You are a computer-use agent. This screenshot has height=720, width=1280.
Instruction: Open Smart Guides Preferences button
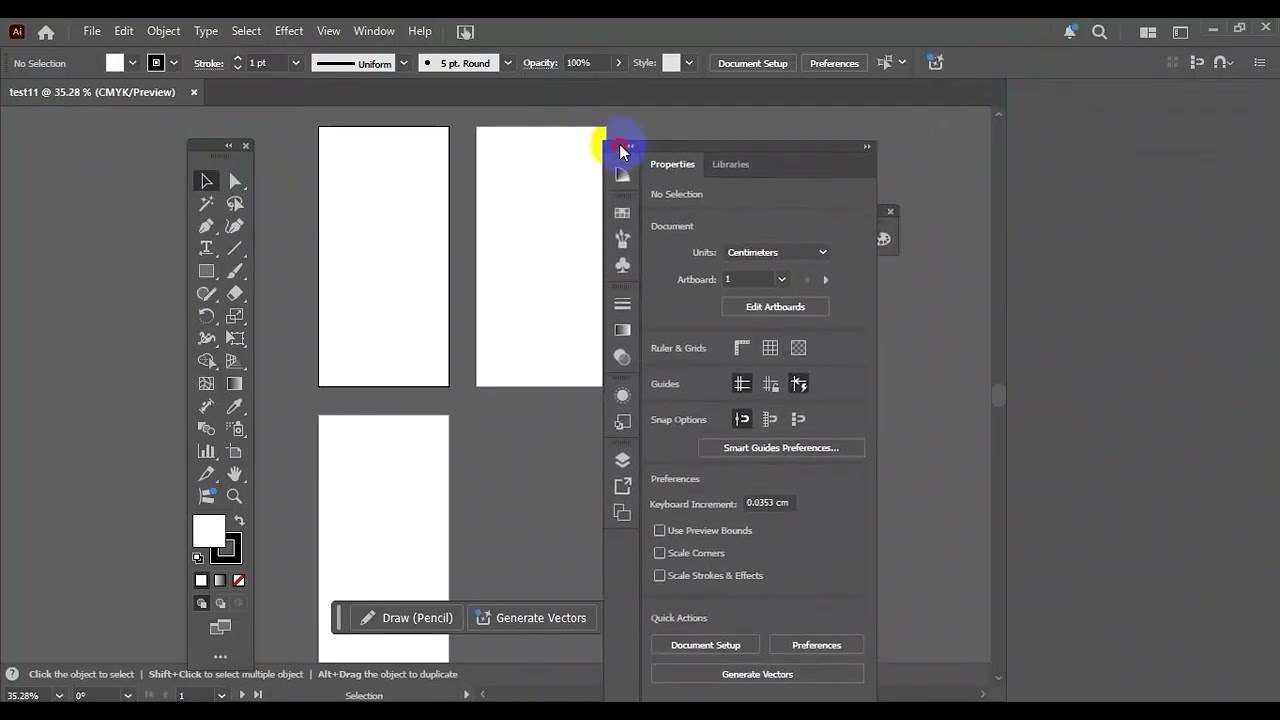[781, 448]
